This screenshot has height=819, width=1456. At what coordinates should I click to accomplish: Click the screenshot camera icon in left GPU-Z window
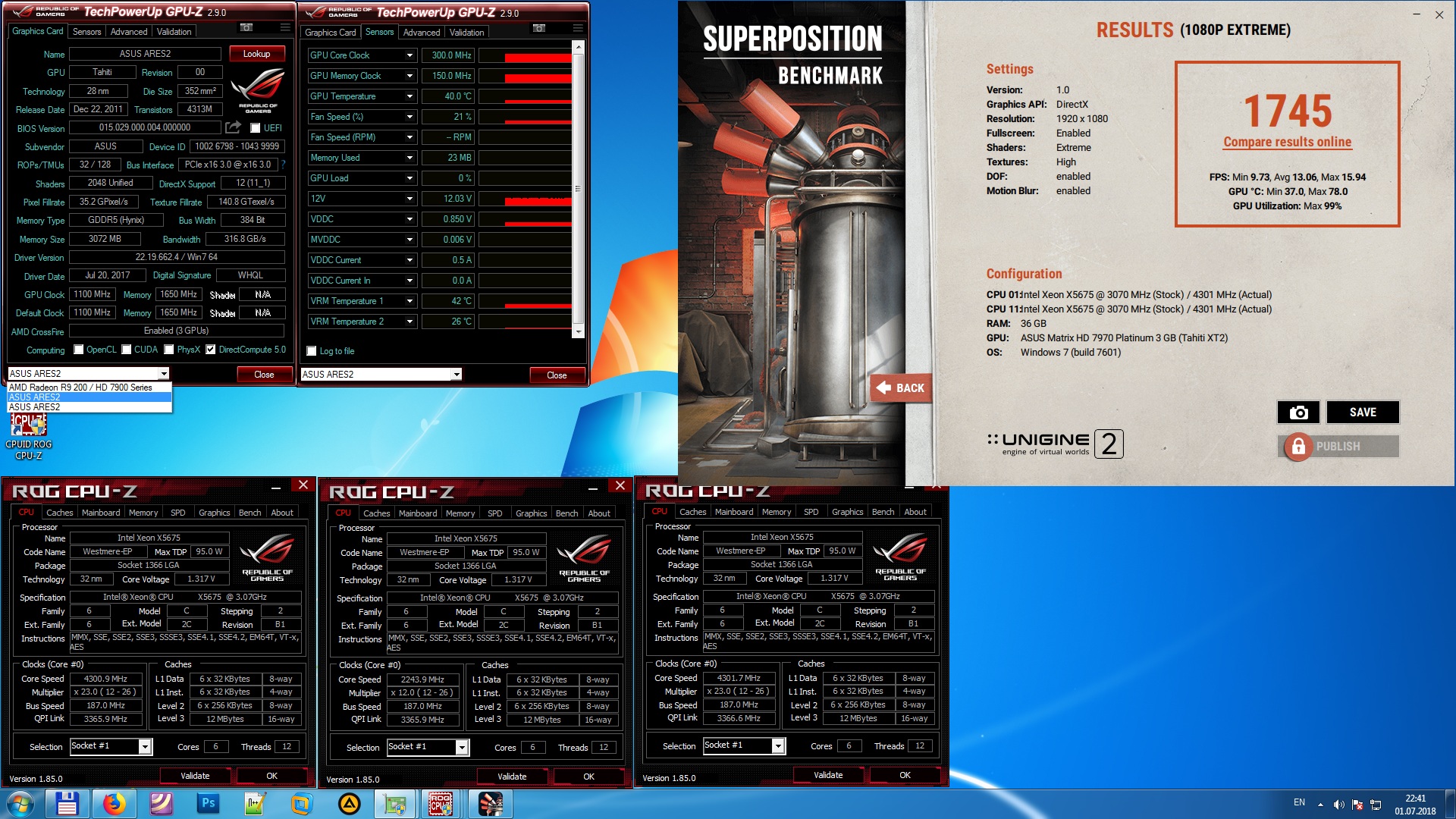coord(246,28)
